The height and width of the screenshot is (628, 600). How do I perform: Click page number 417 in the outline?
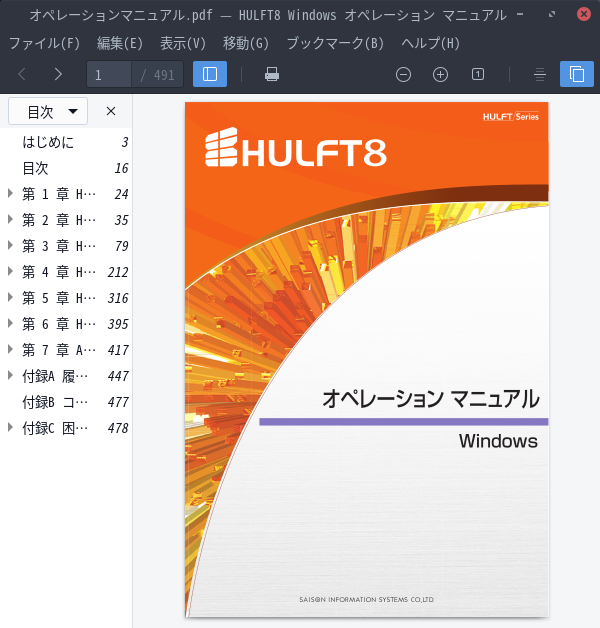tap(118, 350)
